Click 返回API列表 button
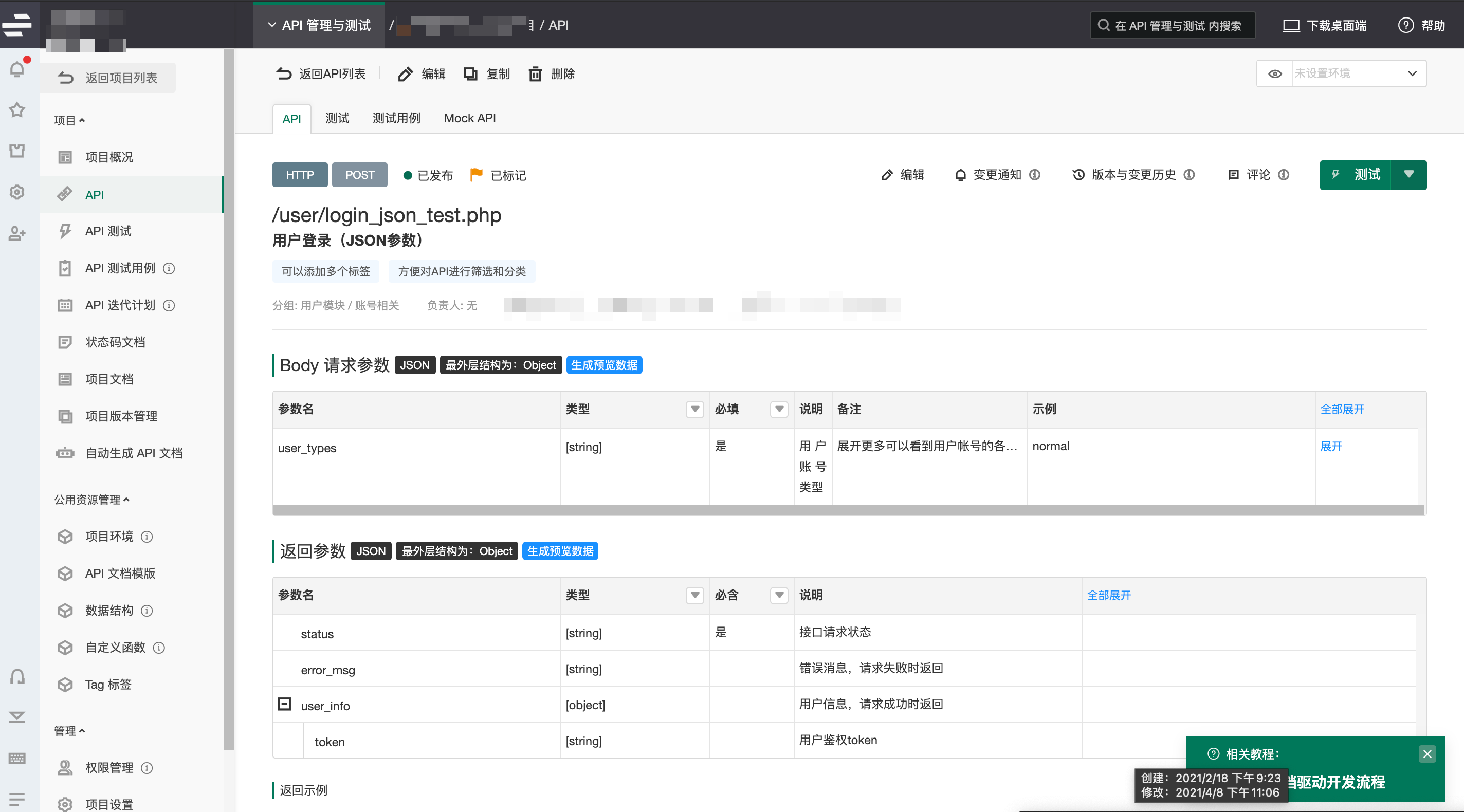Screen dimensions: 1464x812 point(321,74)
